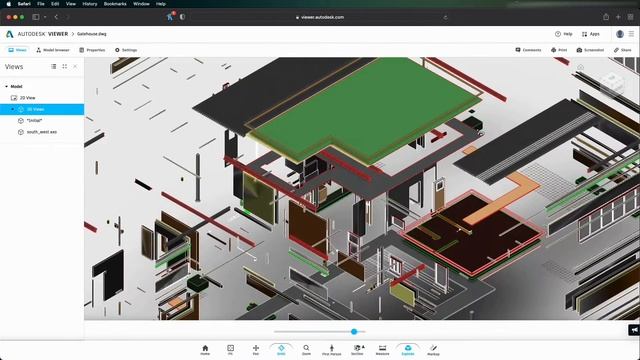Enable First Person navigation
This screenshot has height=360, width=640.
tap(331, 350)
